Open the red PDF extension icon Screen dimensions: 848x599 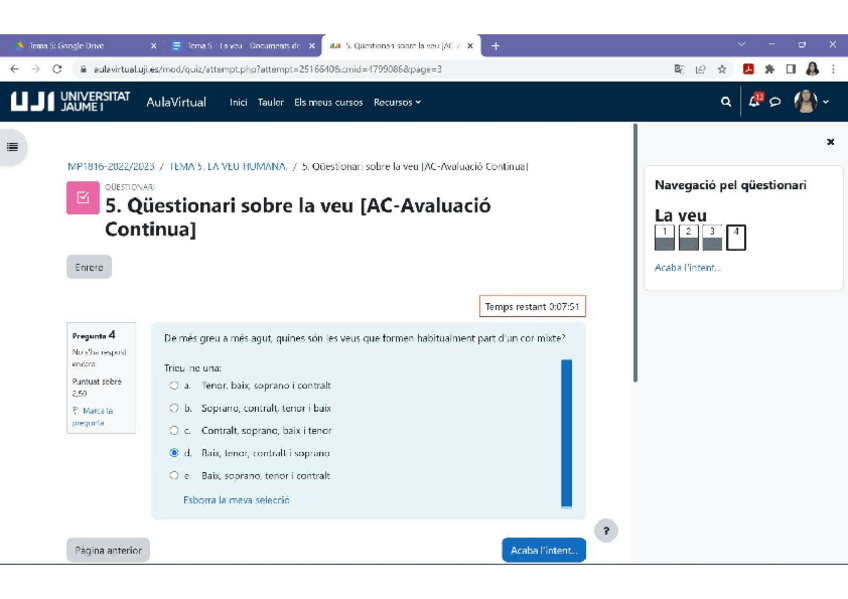tap(748, 69)
